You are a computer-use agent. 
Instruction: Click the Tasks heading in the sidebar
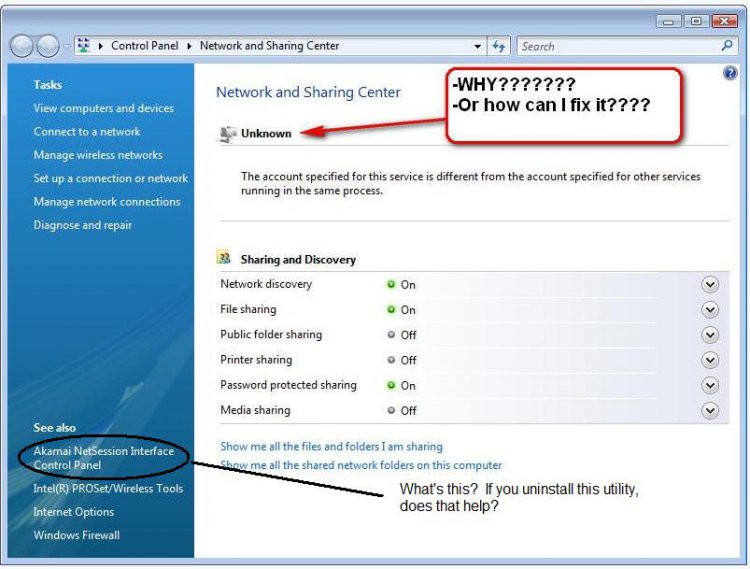[47, 85]
